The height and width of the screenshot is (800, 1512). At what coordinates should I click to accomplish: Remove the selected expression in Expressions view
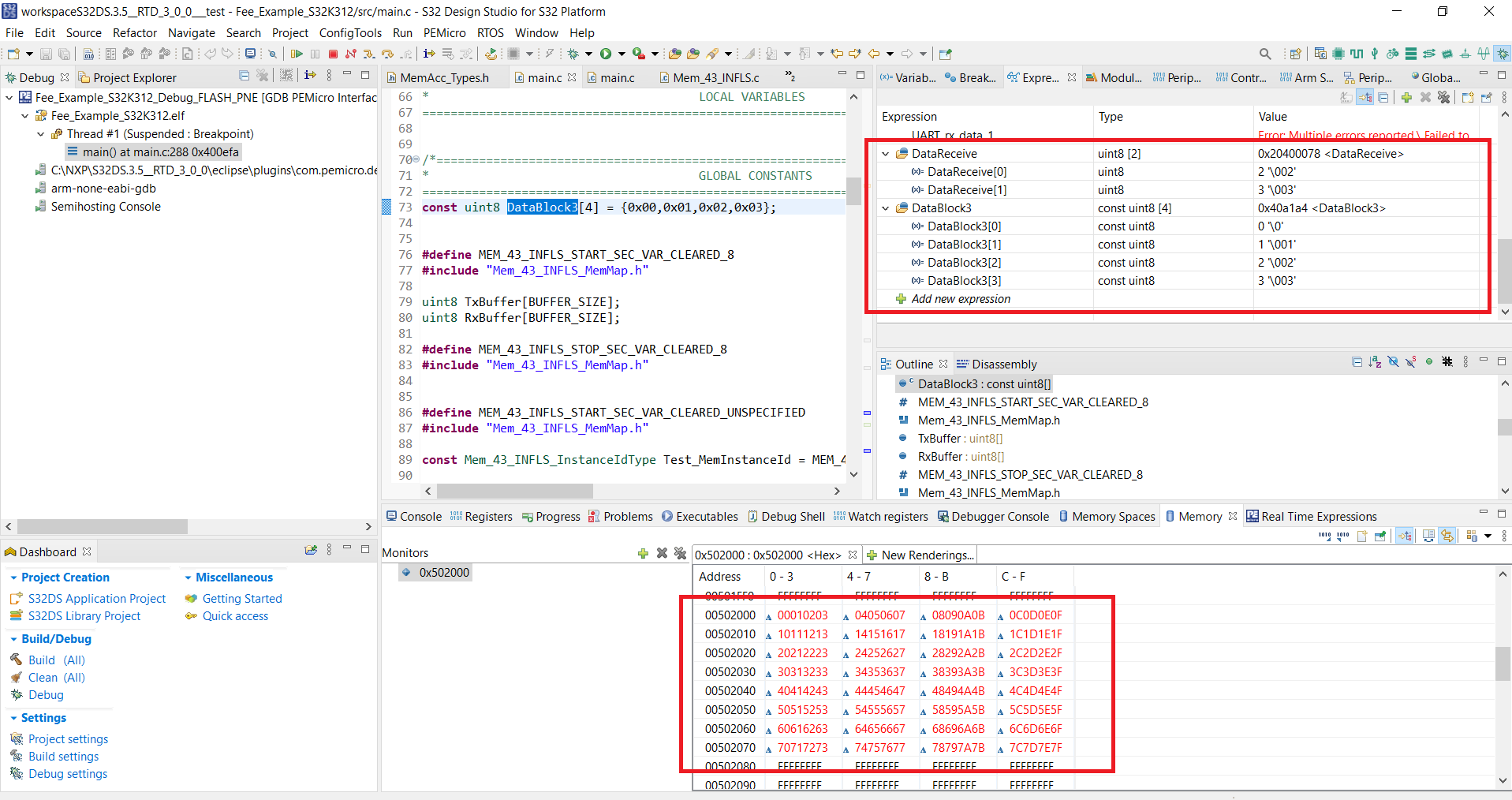1425,97
